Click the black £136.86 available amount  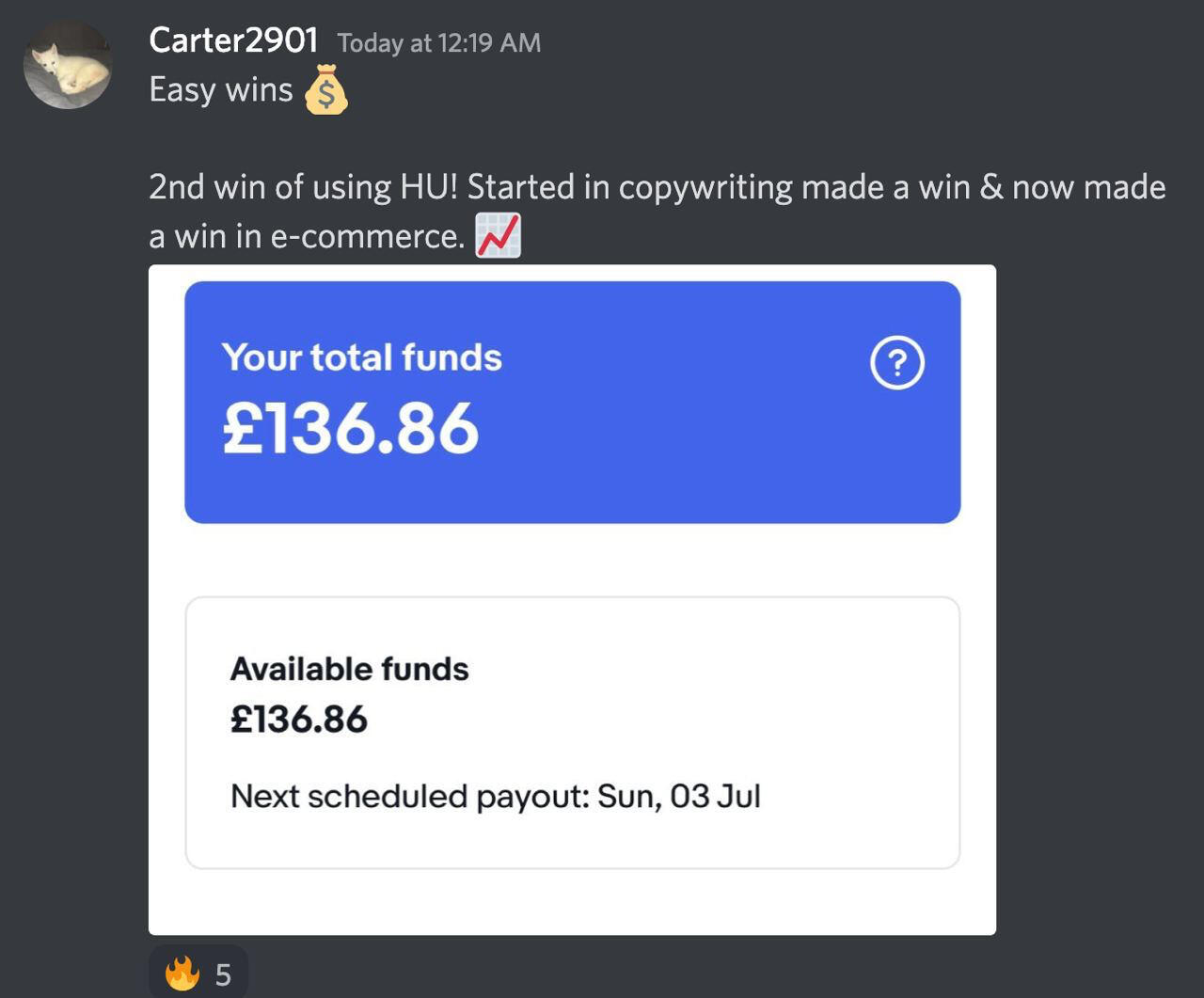[x=299, y=720]
